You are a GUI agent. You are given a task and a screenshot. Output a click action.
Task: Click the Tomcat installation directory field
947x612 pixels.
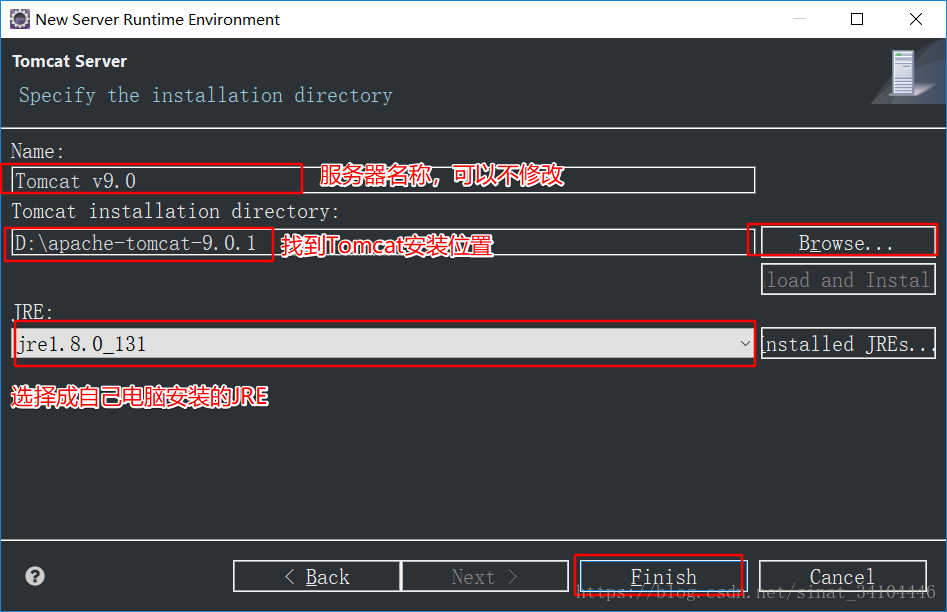[383, 242]
